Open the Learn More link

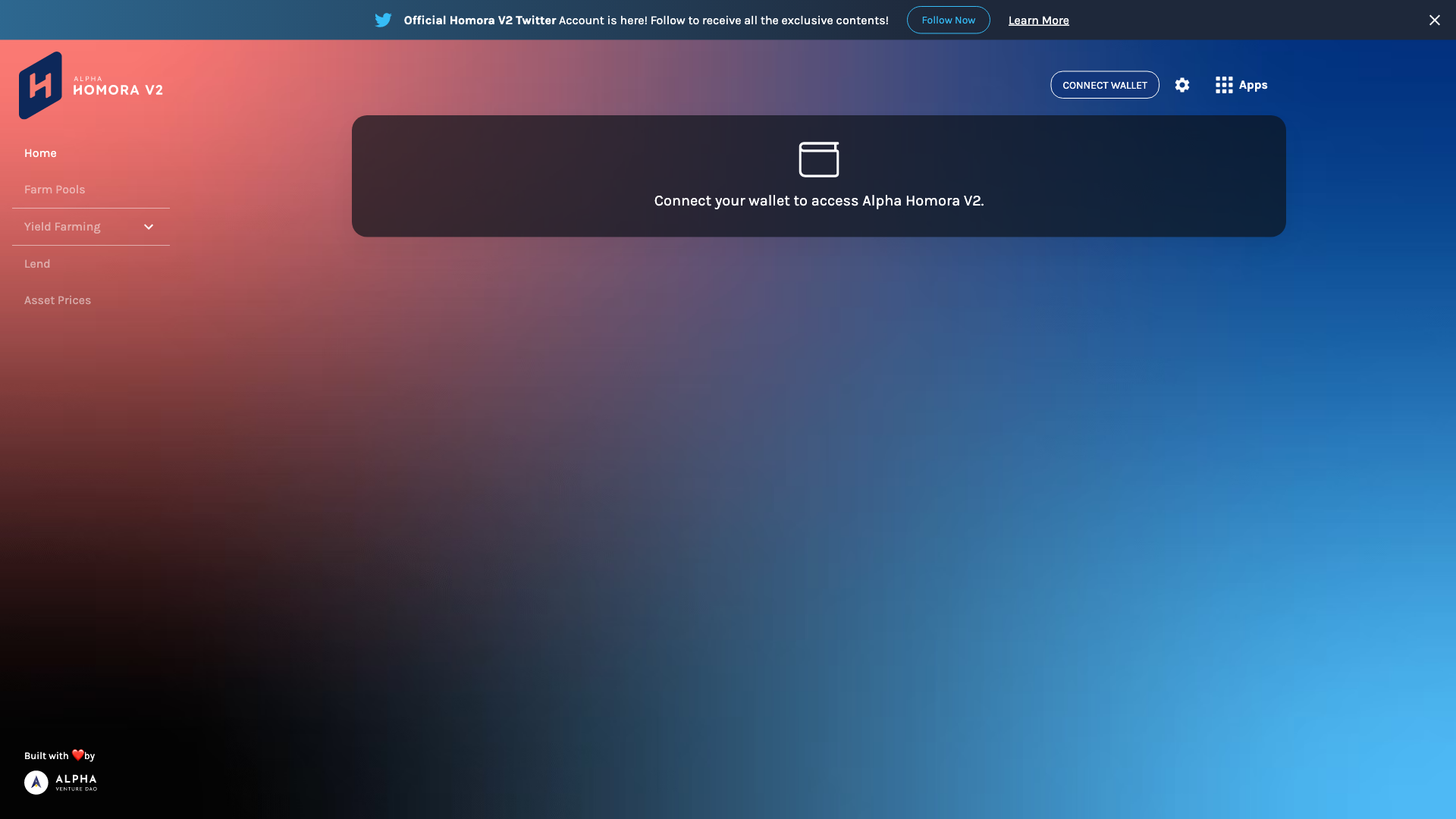[1038, 20]
